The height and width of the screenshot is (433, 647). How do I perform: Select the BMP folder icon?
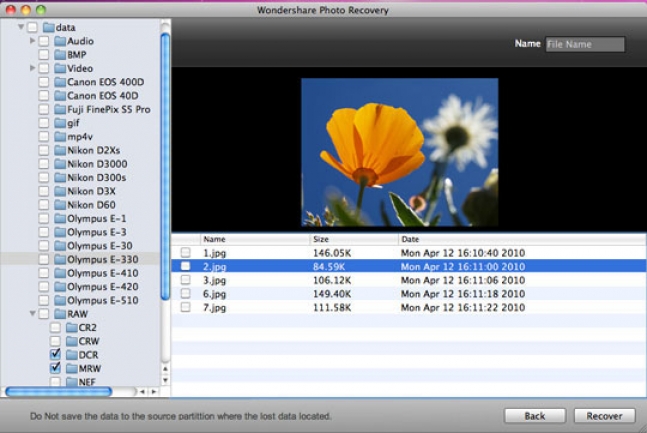coord(60,55)
